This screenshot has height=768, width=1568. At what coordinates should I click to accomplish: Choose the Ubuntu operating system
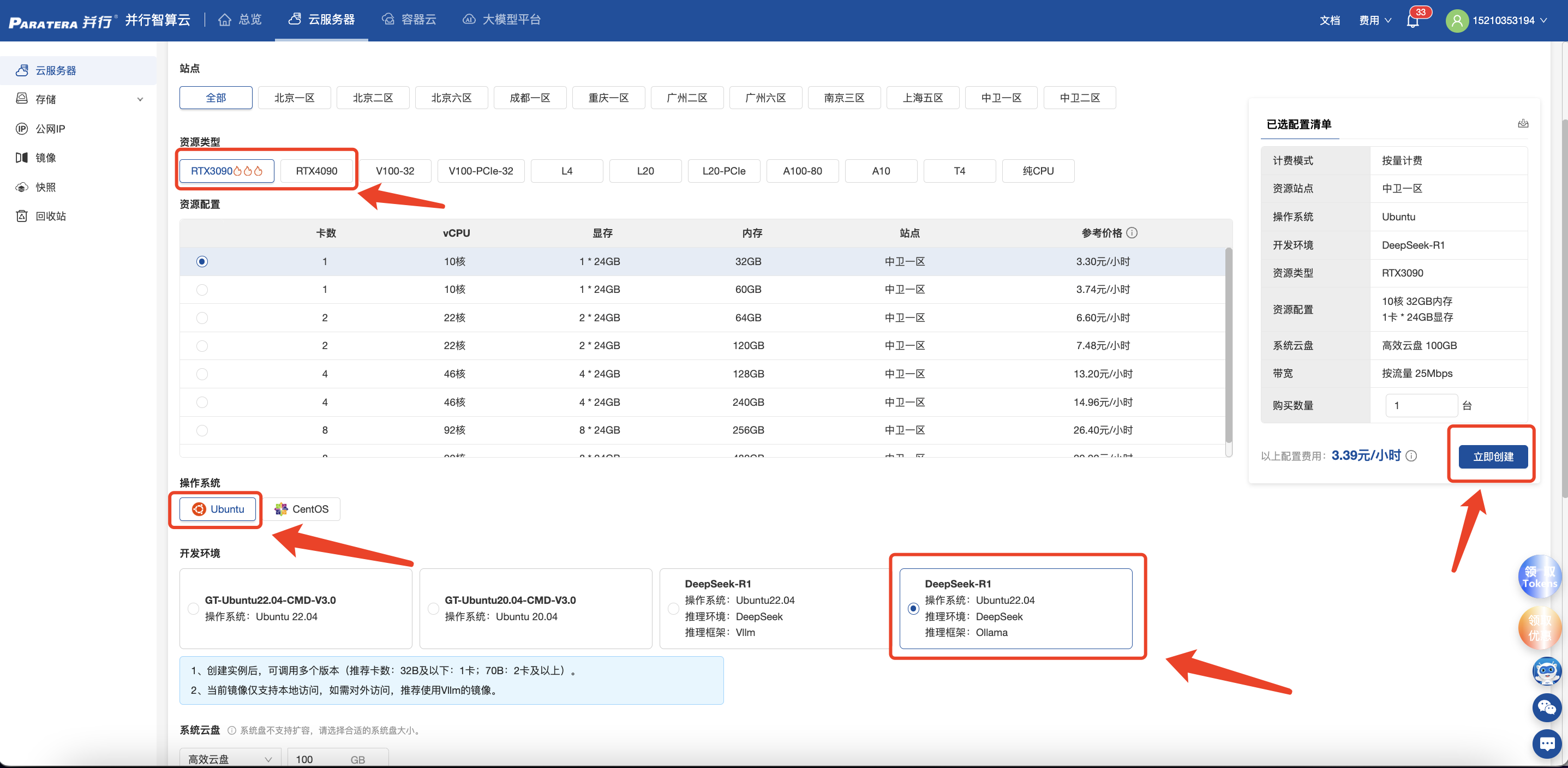point(217,509)
